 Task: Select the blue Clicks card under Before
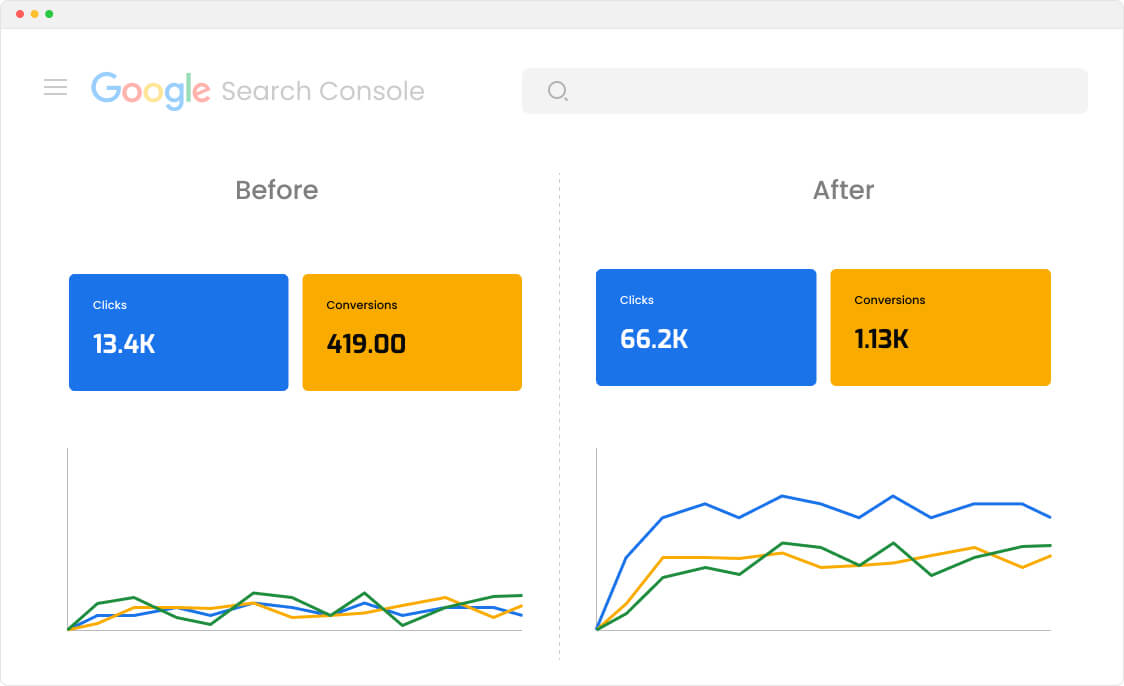[178, 331]
